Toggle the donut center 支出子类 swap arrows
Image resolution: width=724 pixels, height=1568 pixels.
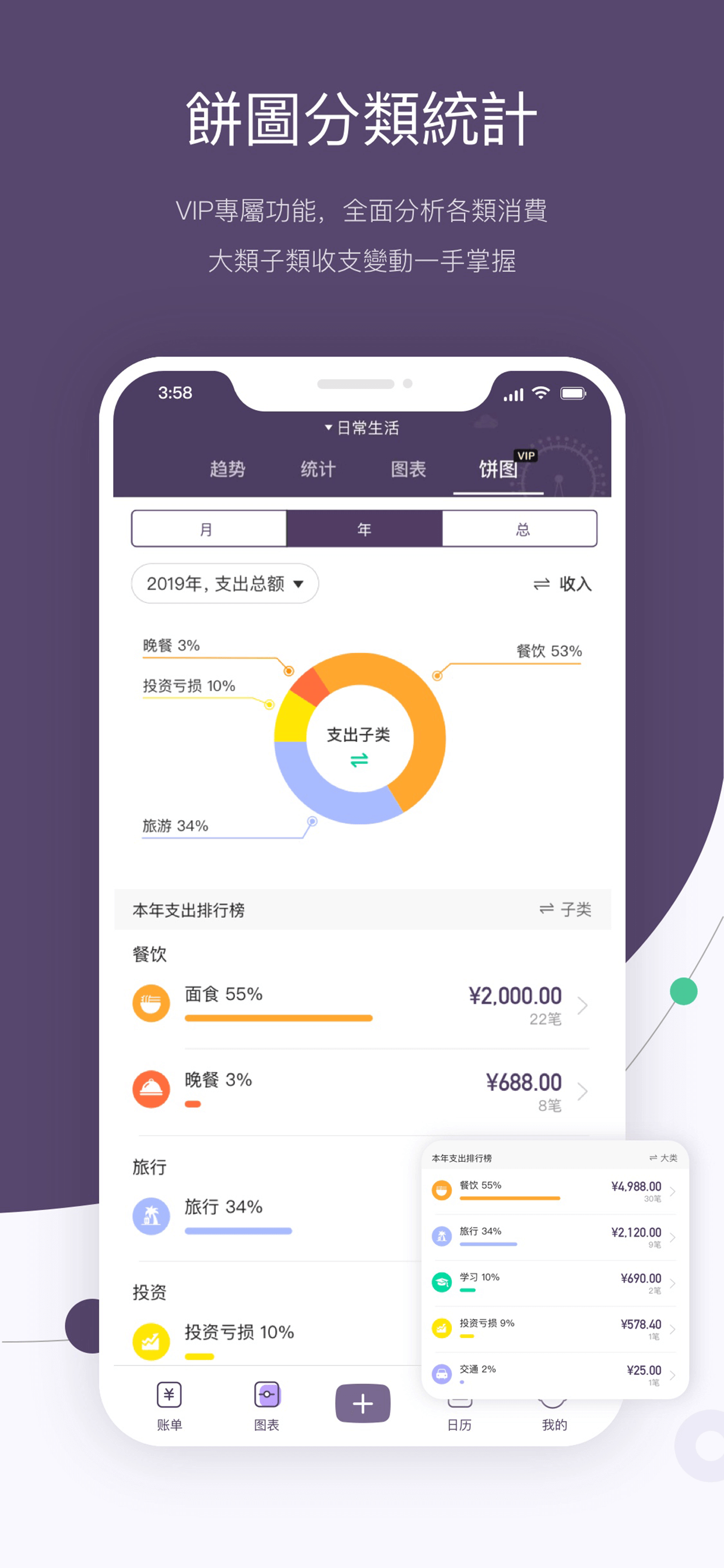359,759
